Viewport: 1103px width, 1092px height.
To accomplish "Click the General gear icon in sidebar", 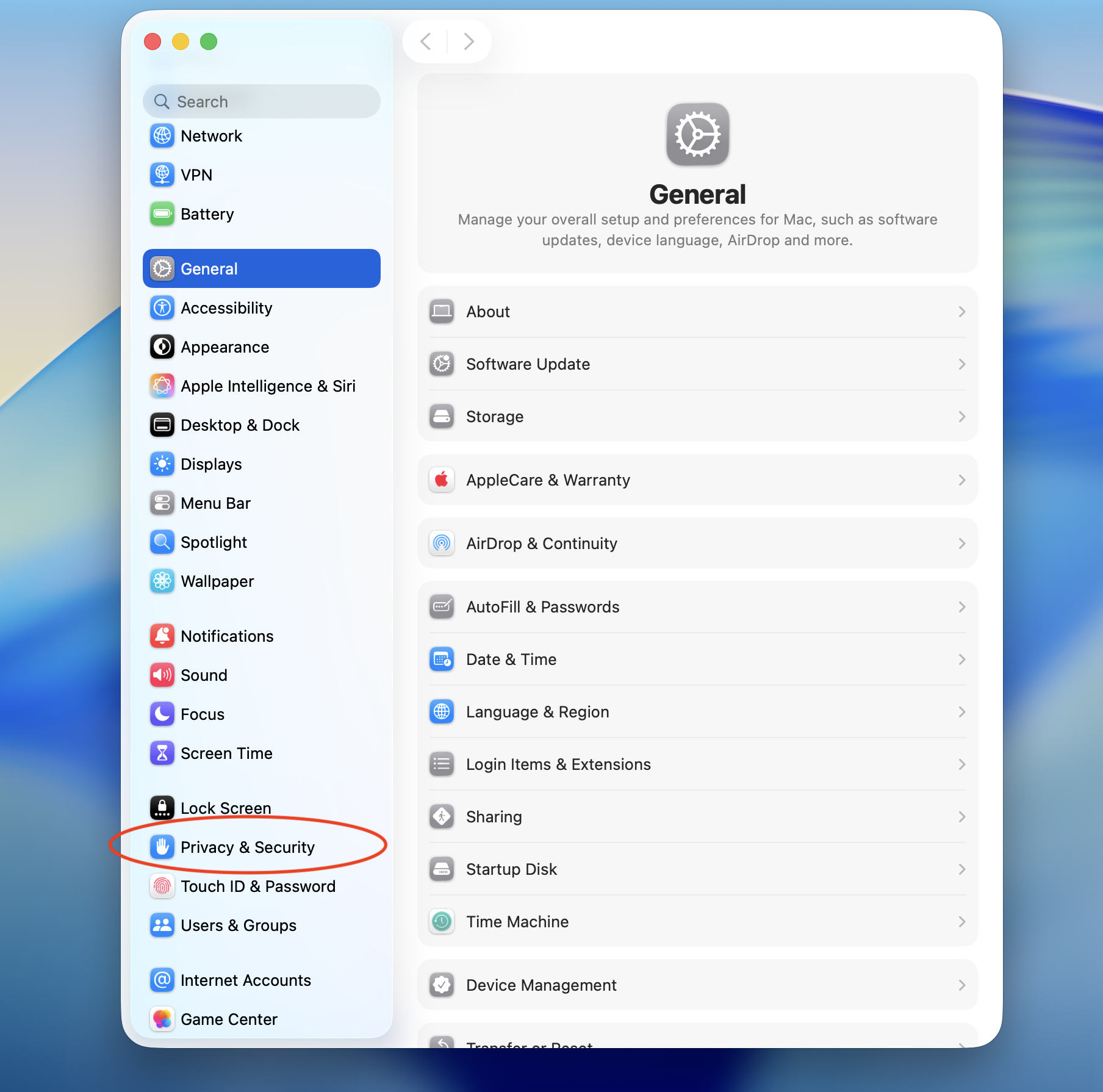I will pos(162,268).
